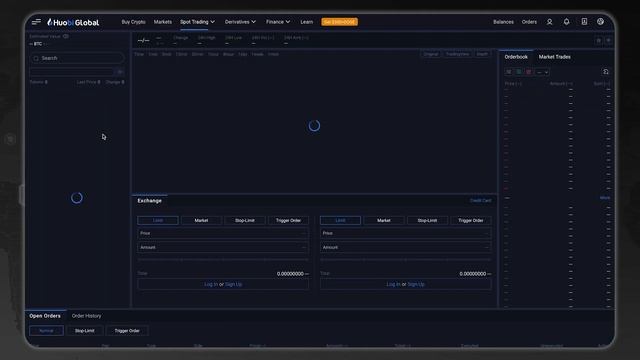Switch to Open Orders tab
Screen dimensions: 640x360
click(45, 316)
